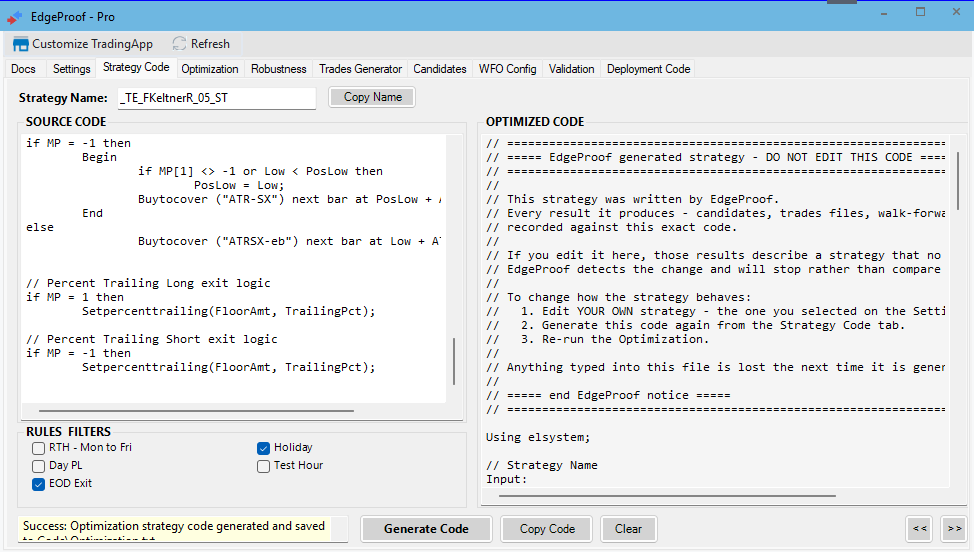Click the Clear button
Screen dimensions: 974x552
[x=629, y=529]
